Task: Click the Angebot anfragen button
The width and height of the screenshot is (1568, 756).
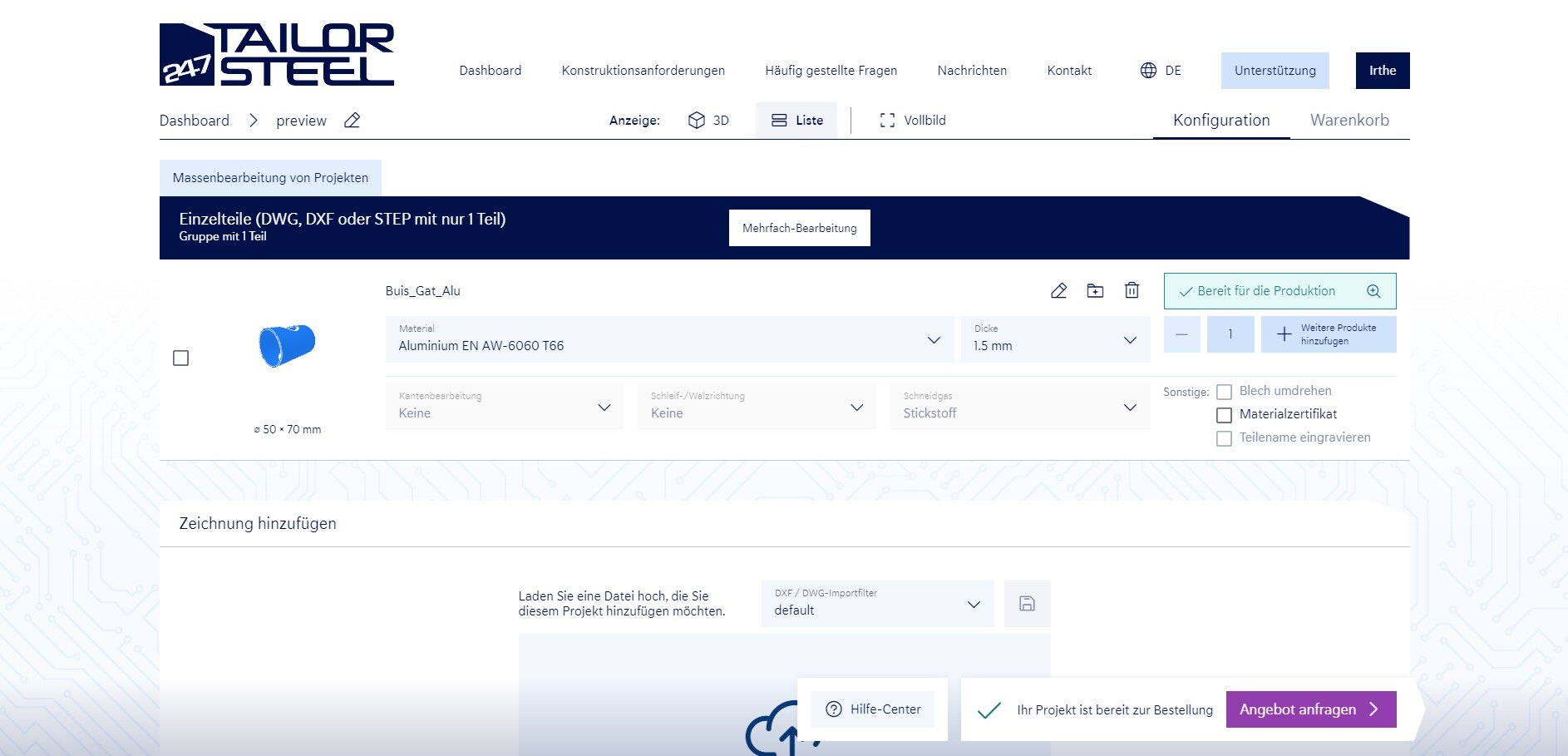Action: click(x=1310, y=709)
